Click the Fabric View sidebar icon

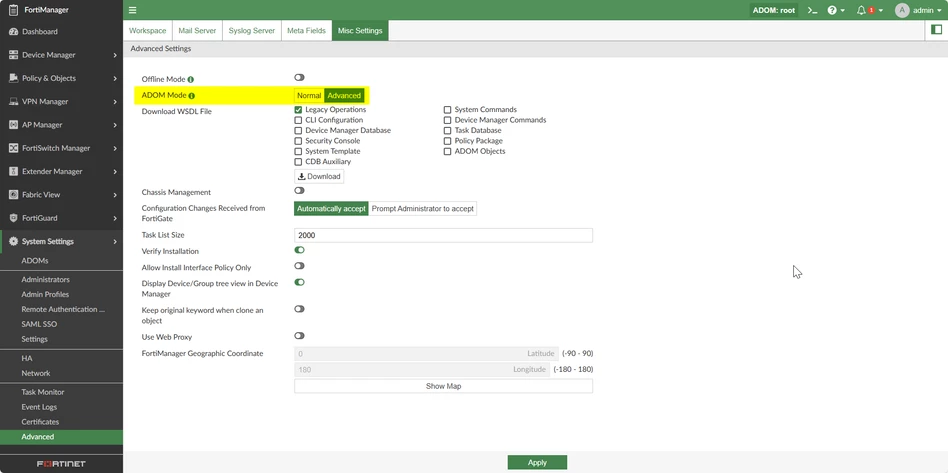(13, 195)
